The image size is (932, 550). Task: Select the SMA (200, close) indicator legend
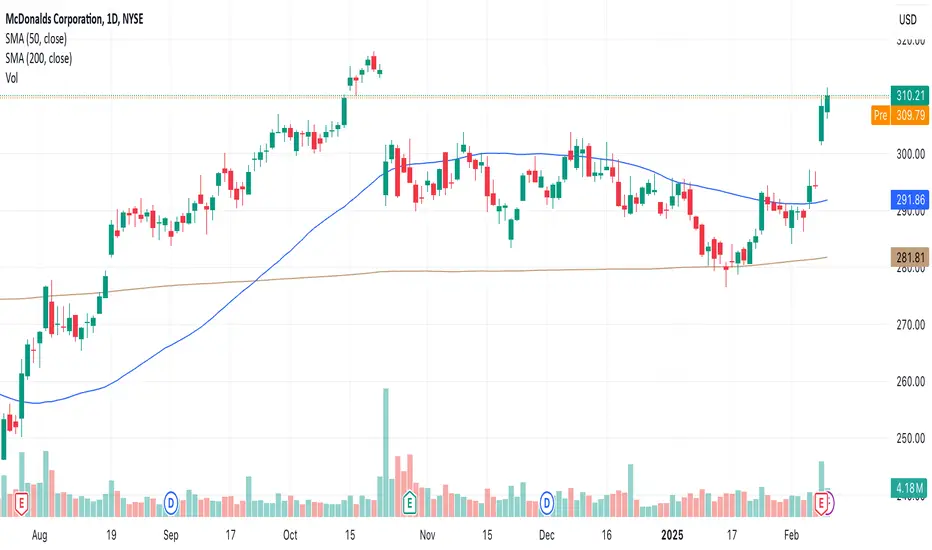(x=39, y=58)
